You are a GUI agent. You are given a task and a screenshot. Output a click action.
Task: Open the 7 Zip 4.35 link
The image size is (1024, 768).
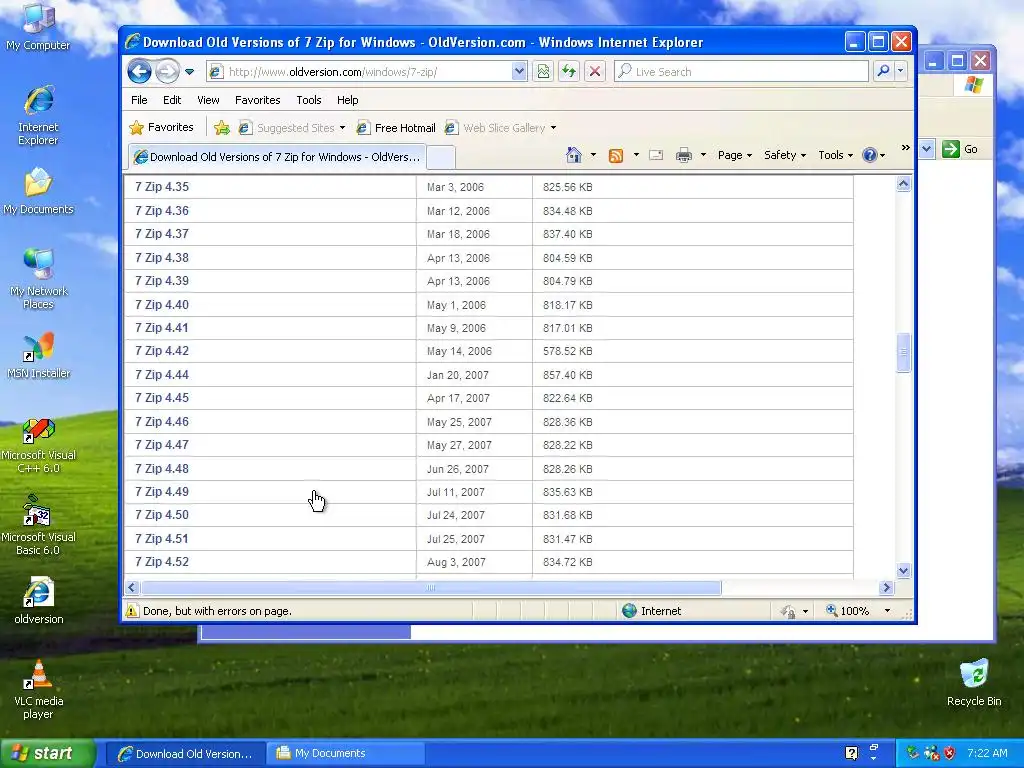pos(162,187)
